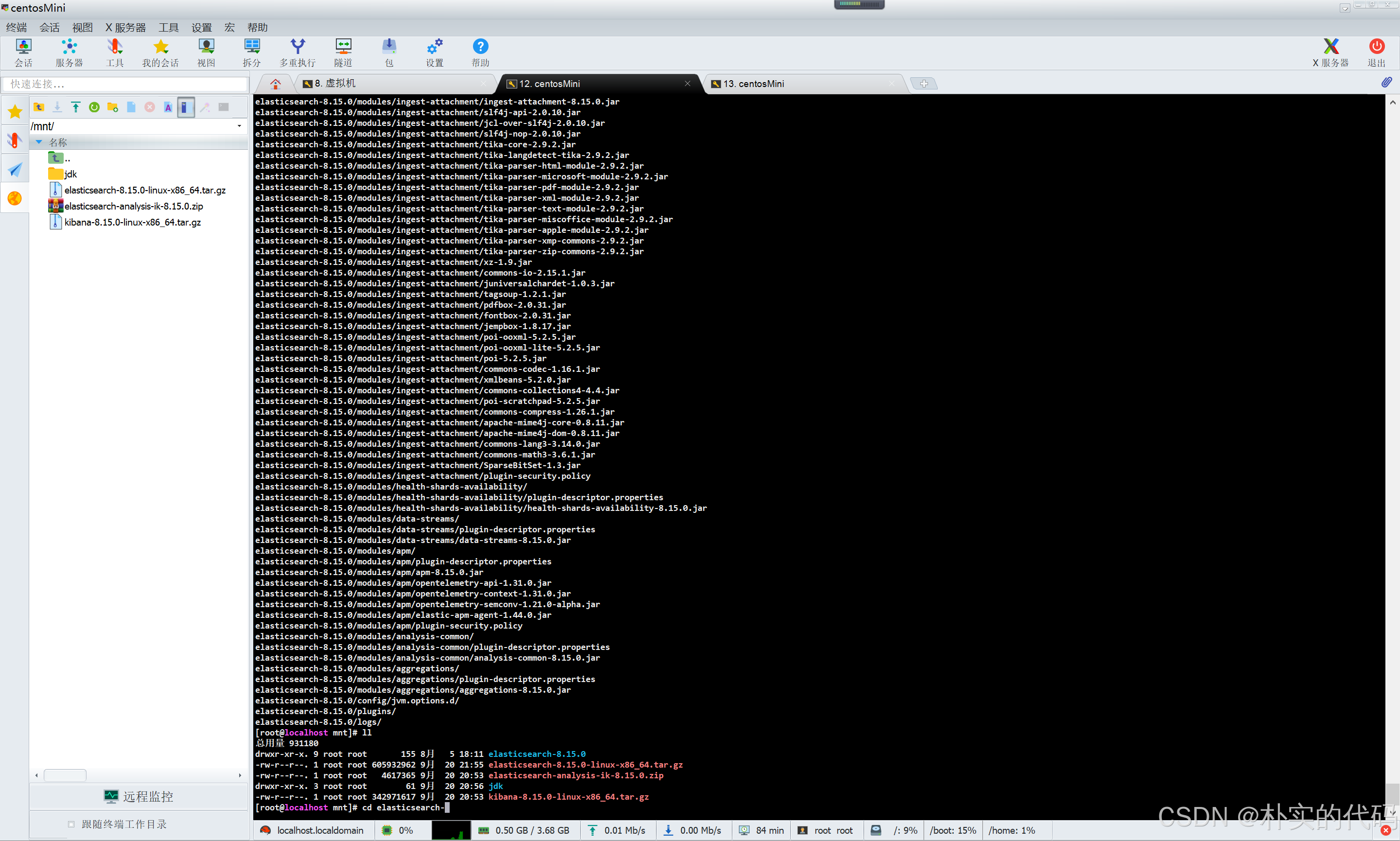Click the SFTP rename 'A' icon

coord(168,107)
